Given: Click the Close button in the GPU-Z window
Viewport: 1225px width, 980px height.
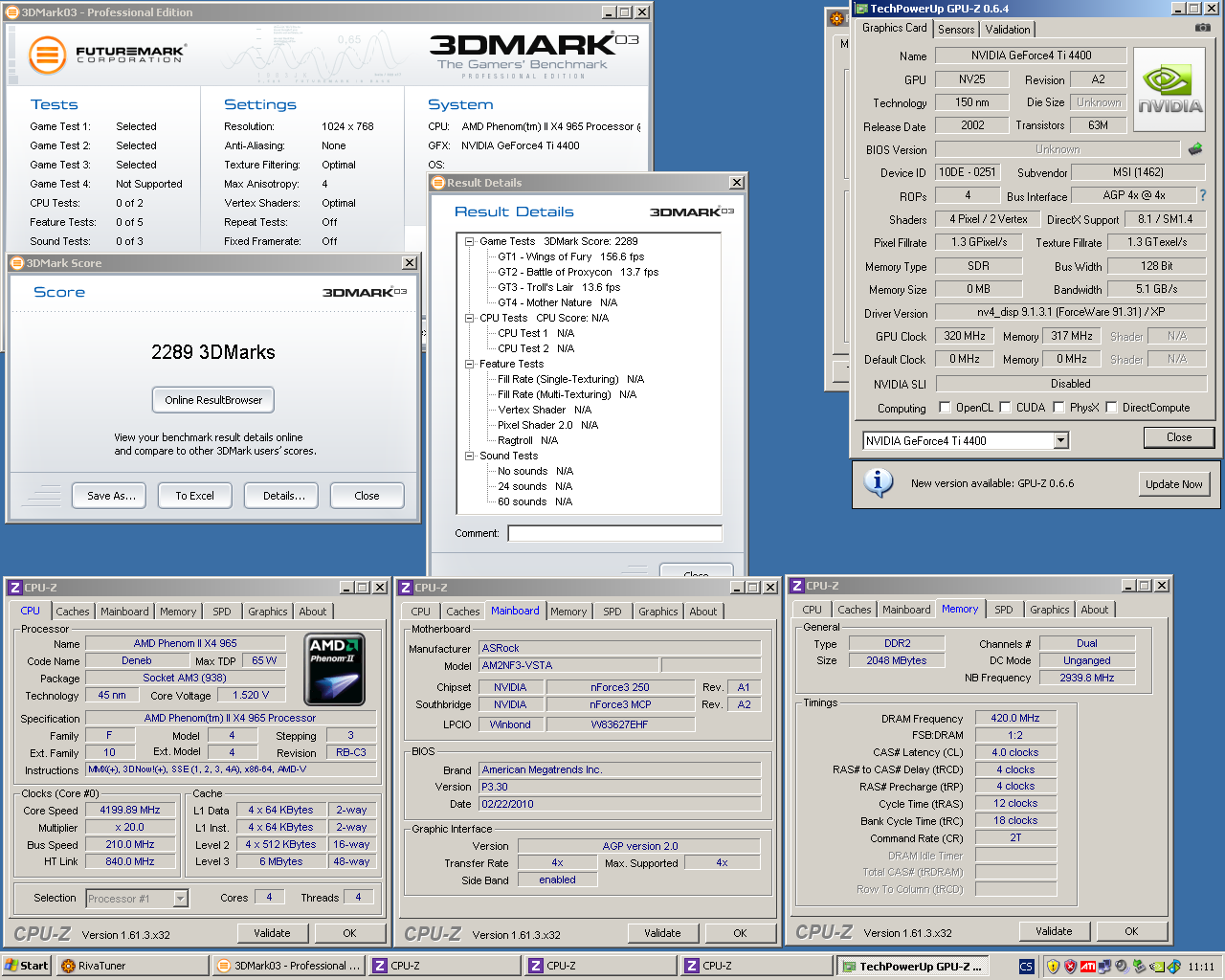Looking at the screenshot, I should [1179, 437].
